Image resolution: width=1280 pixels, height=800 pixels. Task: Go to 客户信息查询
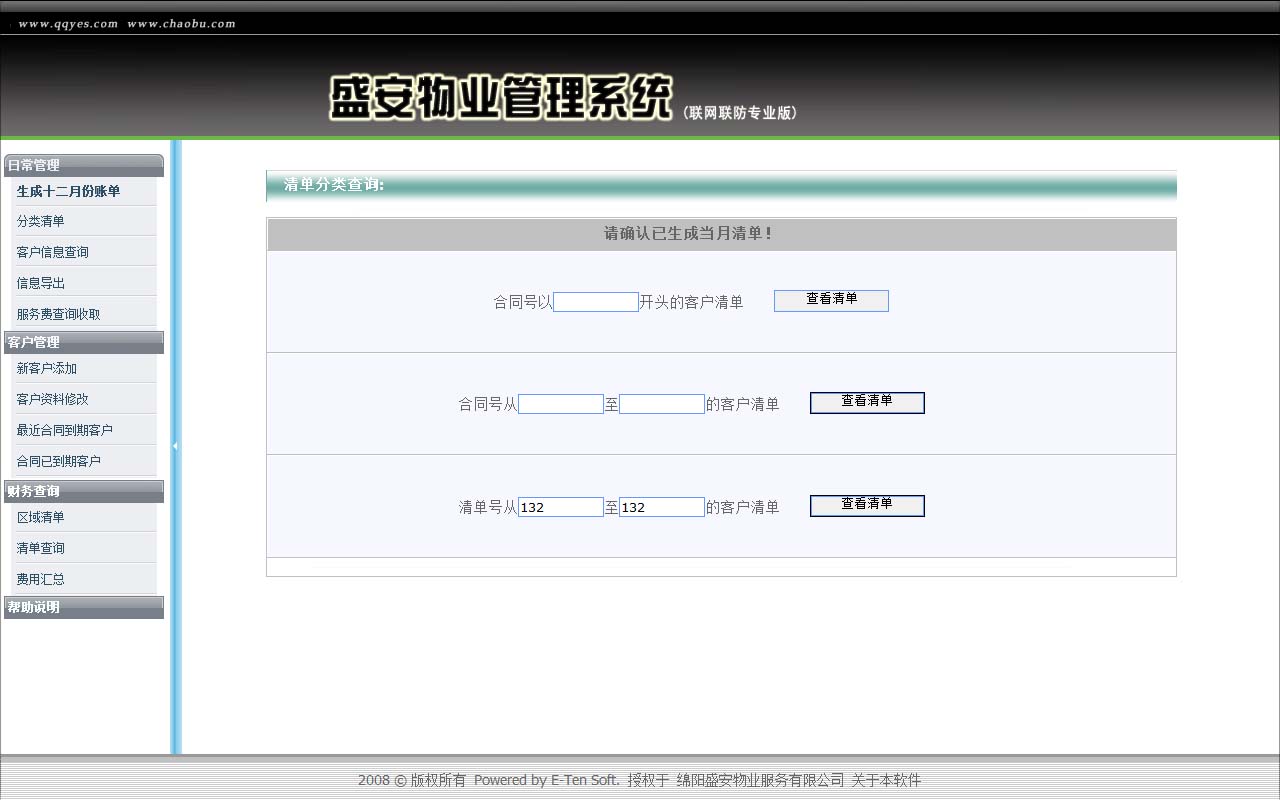tap(52, 252)
